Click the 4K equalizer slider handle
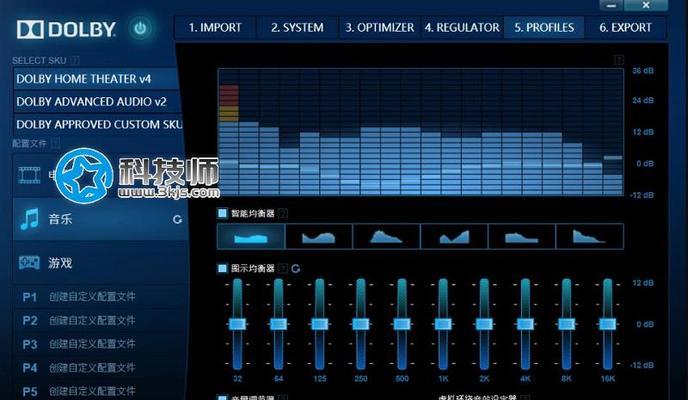688x400 pixels. point(525,324)
